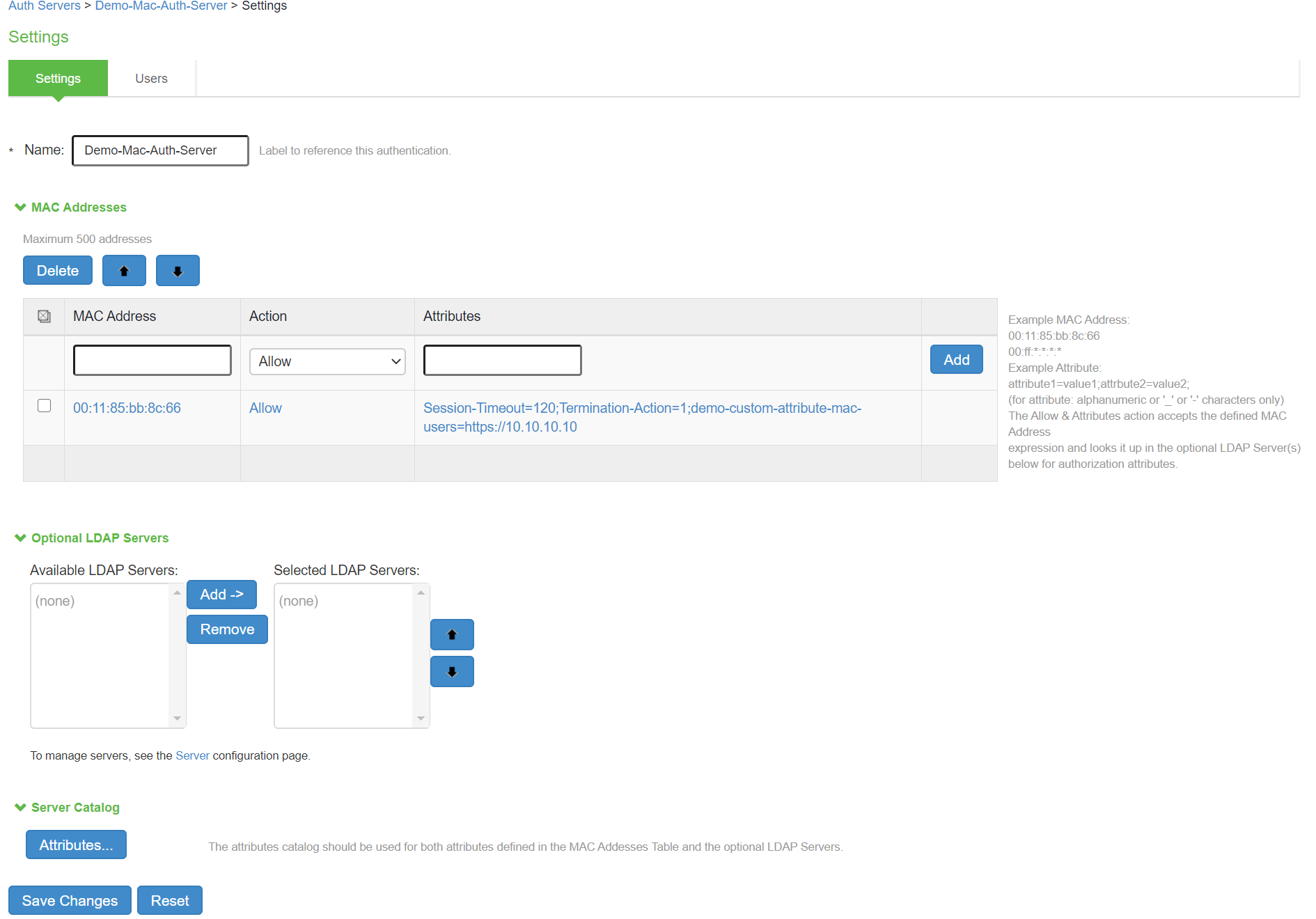The height and width of the screenshot is (919, 1316).
Task: Click Save Changes
Action: 69,900
